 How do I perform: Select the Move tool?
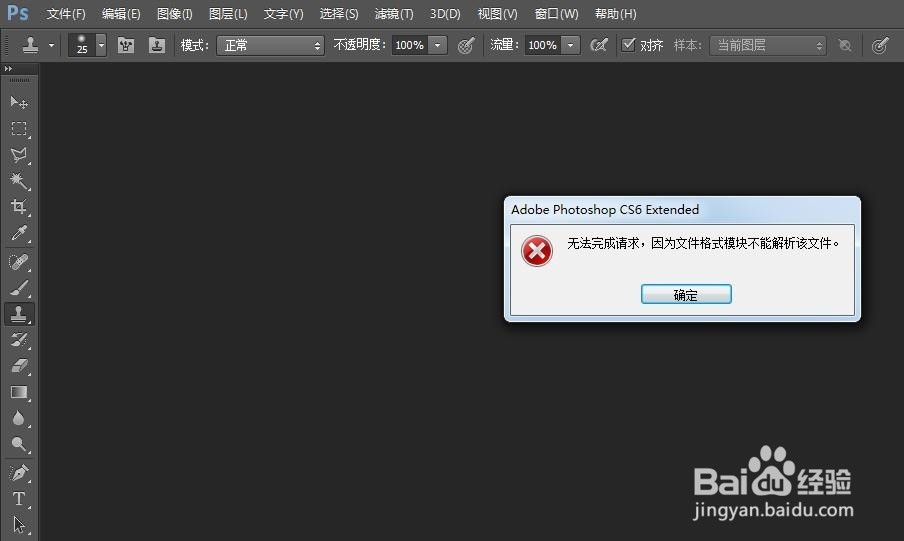pos(18,103)
